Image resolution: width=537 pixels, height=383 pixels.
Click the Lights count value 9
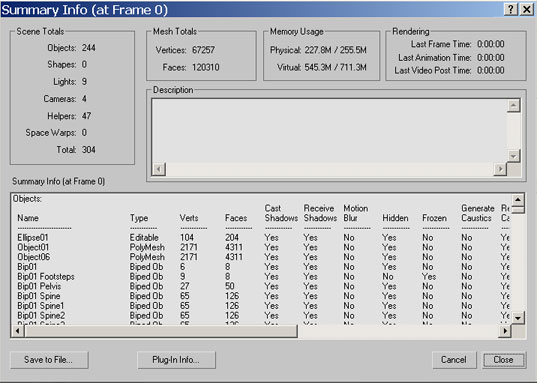(84, 82)
